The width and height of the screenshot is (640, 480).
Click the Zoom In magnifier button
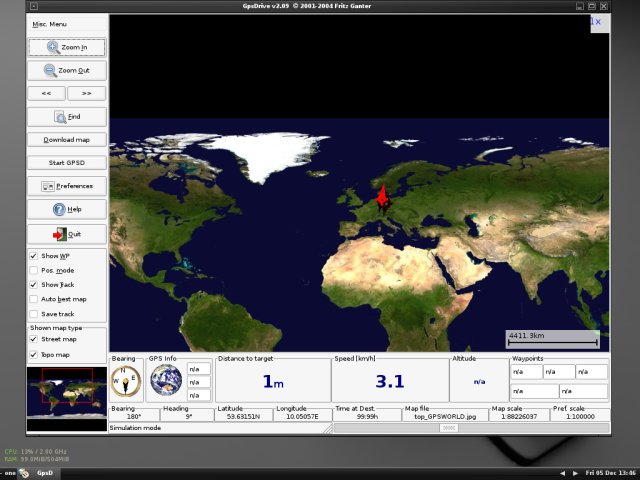67,47
